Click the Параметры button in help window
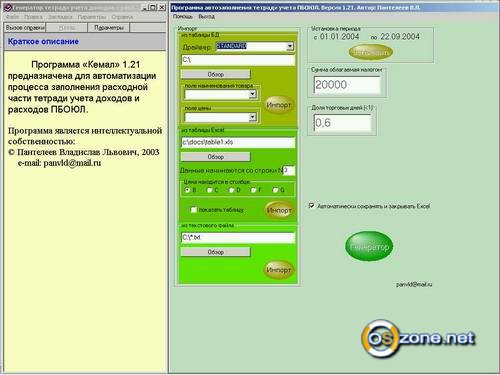 (109, 28)
